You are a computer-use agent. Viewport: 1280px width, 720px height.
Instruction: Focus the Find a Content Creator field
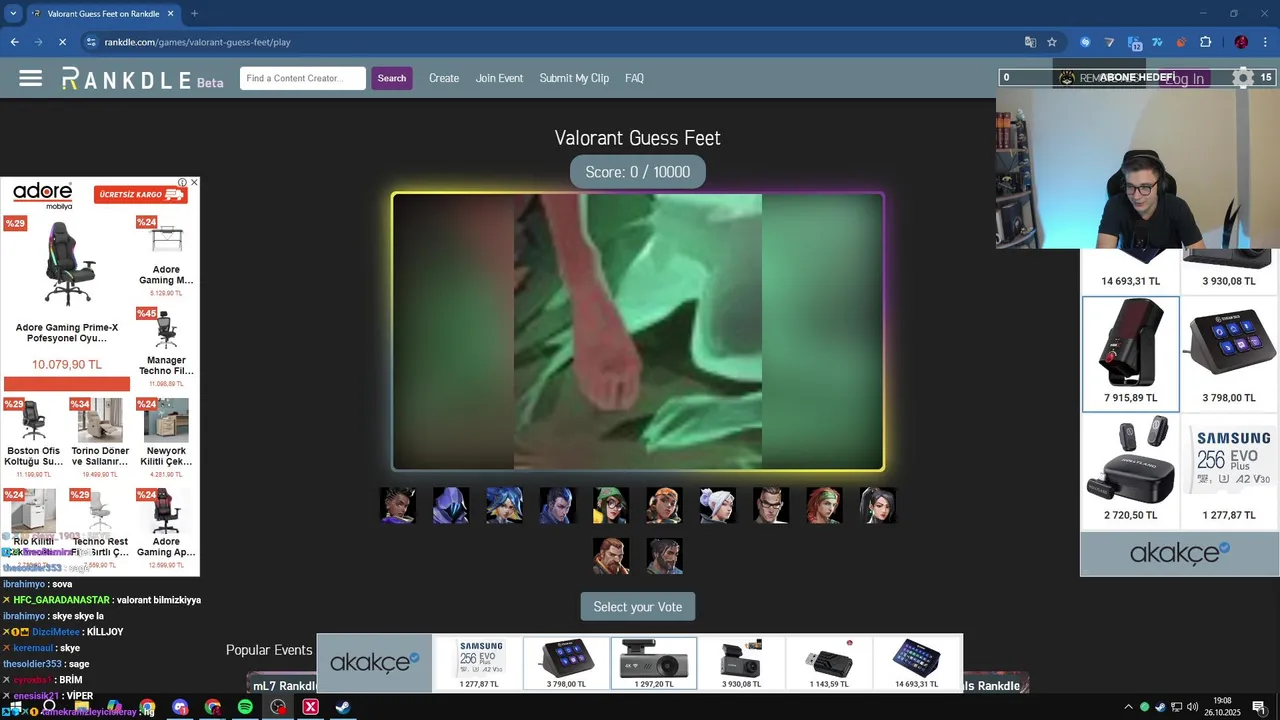pos(303,78)
